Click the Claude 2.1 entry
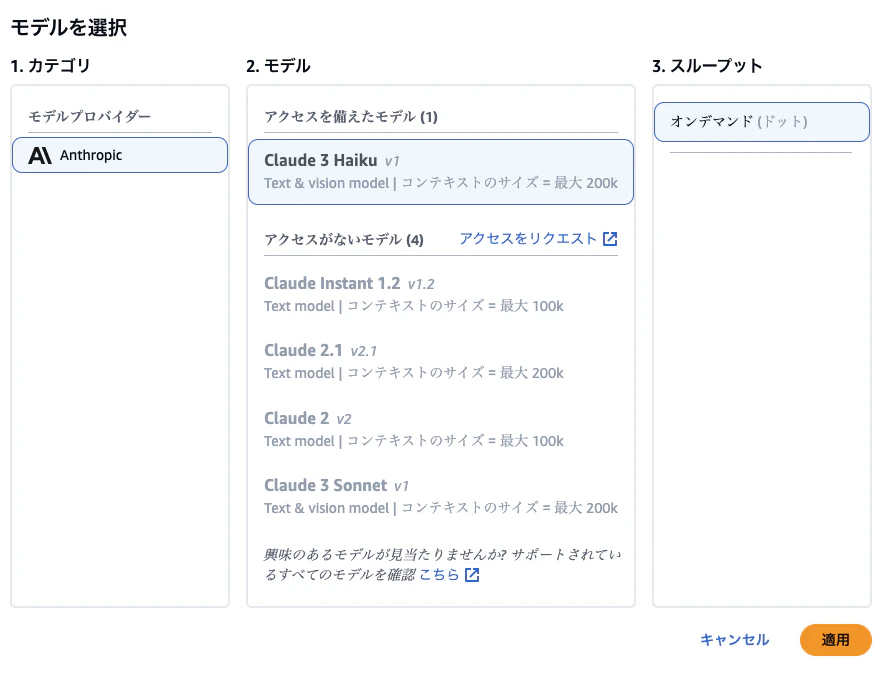Viewport: 883px width, 675px height. 441,361
